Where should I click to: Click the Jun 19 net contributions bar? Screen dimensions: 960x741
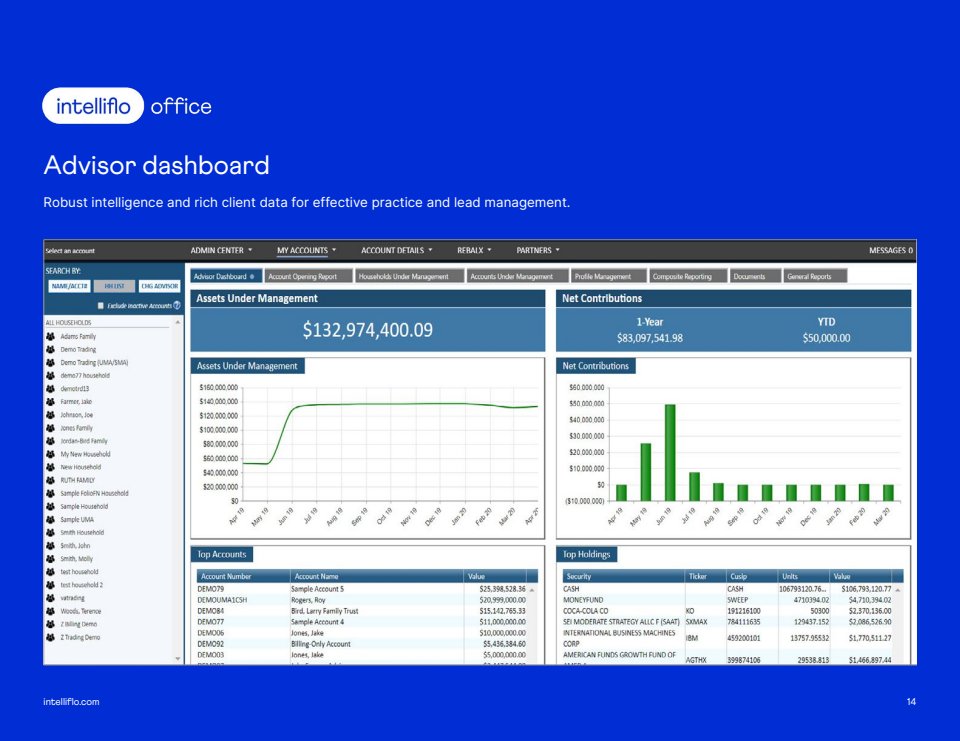point(670,453)
